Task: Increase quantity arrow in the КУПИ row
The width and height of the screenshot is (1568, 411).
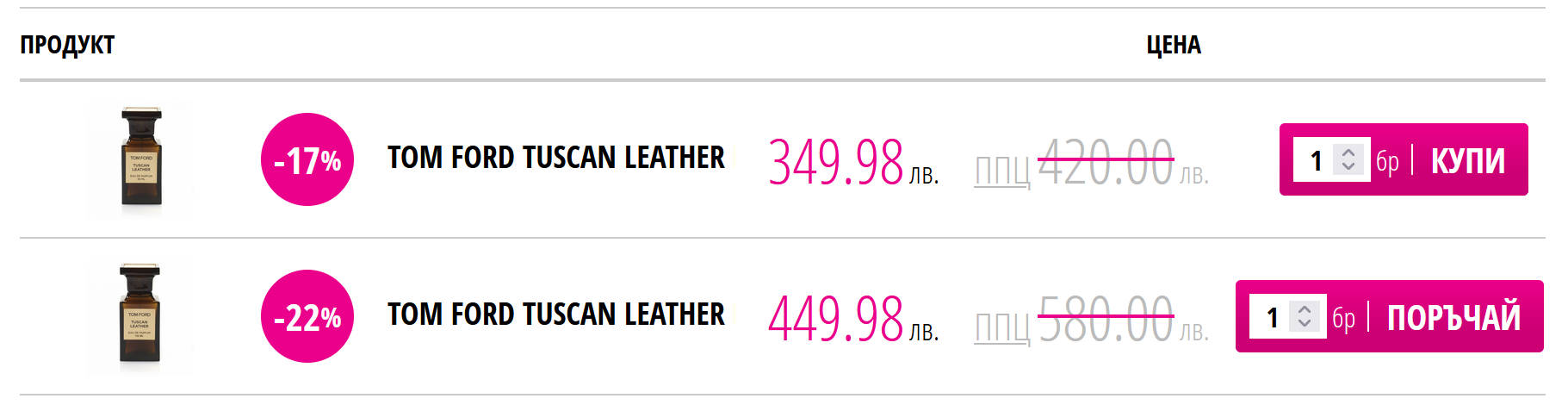Action: tap(1348, 153)
